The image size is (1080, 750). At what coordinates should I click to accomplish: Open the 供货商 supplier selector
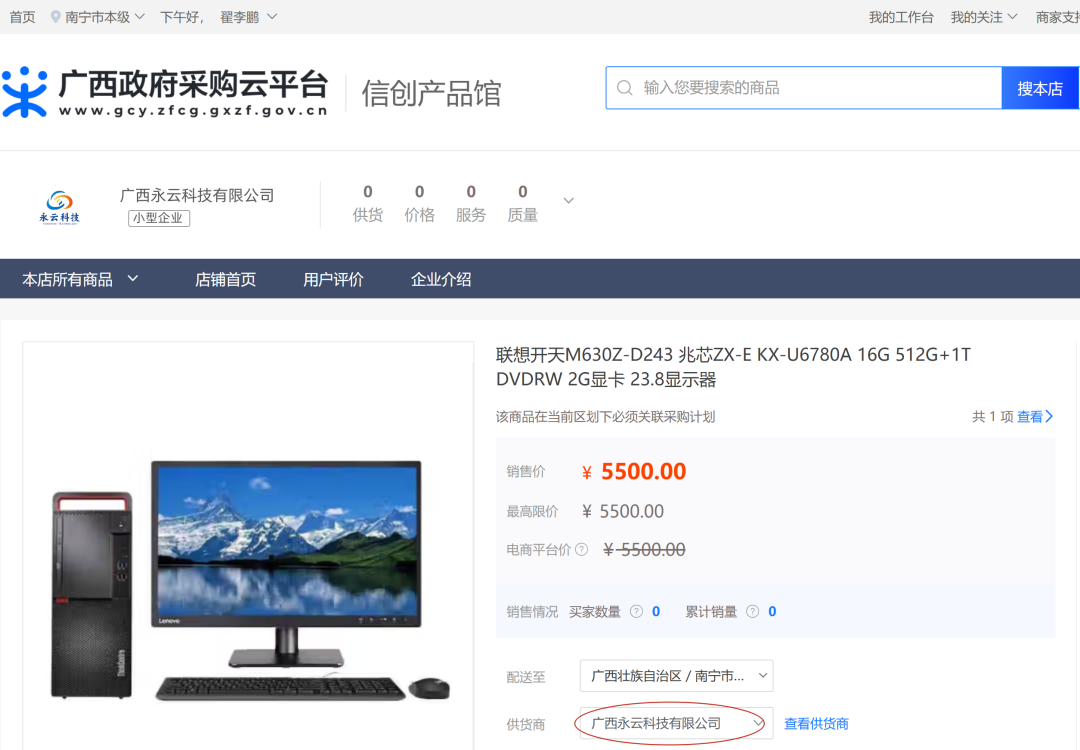(x=673, y=723)
